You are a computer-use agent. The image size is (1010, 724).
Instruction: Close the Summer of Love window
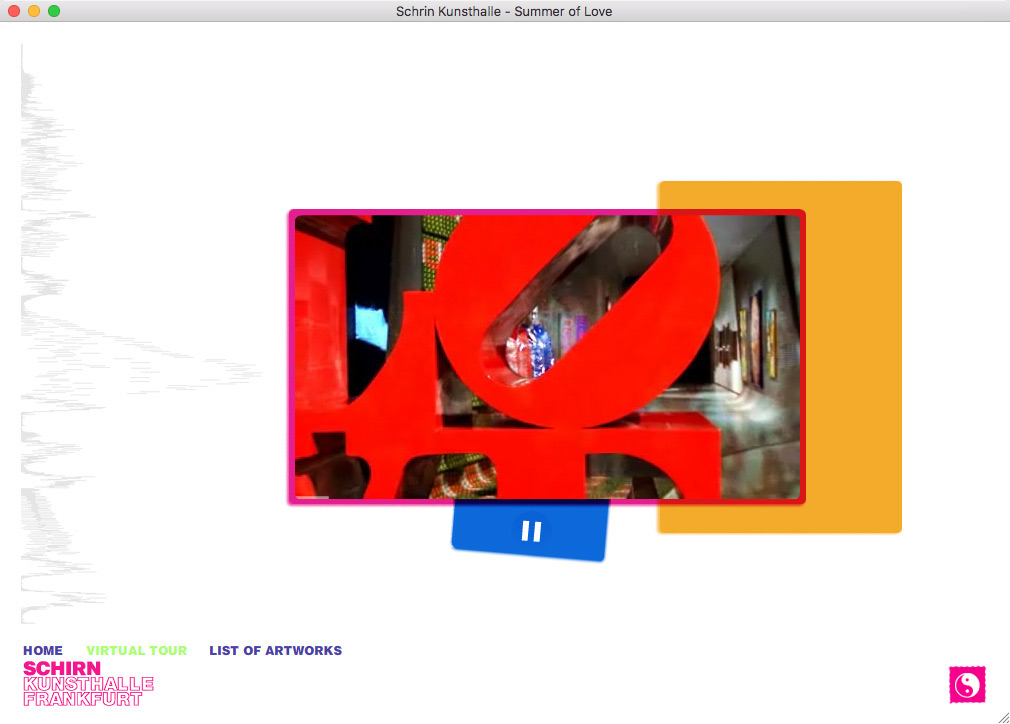tap(14, 11)
